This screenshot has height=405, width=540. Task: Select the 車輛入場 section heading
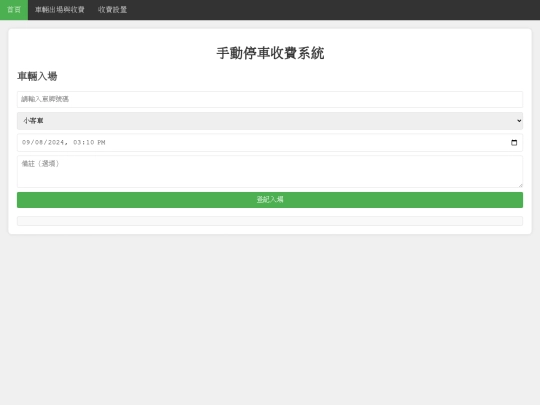(x=37, y=76)
